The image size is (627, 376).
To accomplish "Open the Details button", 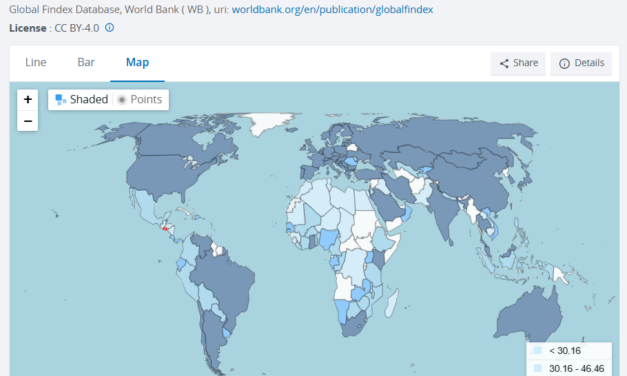I will click(581, 63).
